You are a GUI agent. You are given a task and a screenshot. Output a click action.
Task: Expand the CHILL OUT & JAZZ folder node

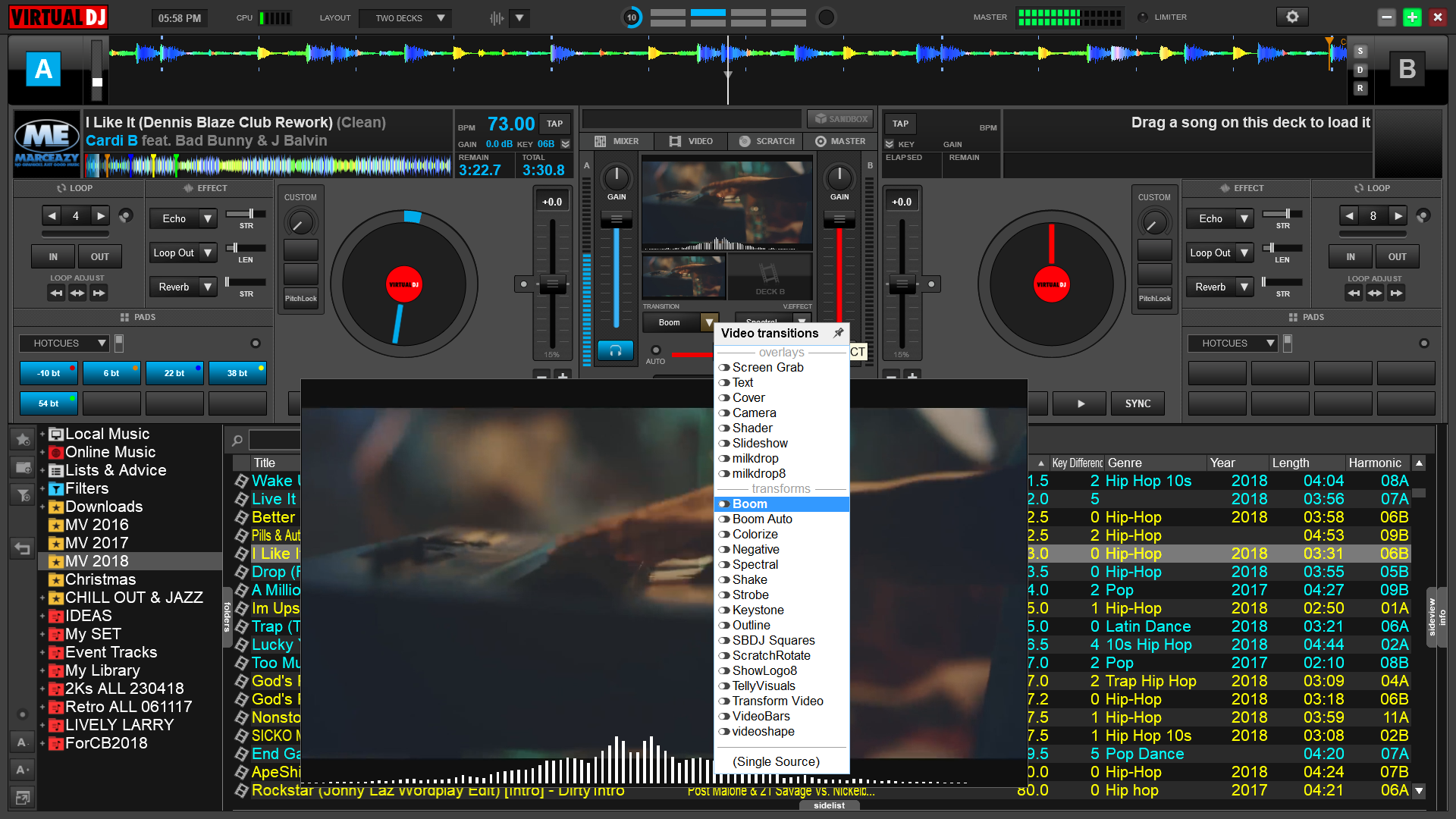click(x=42, y=598)
